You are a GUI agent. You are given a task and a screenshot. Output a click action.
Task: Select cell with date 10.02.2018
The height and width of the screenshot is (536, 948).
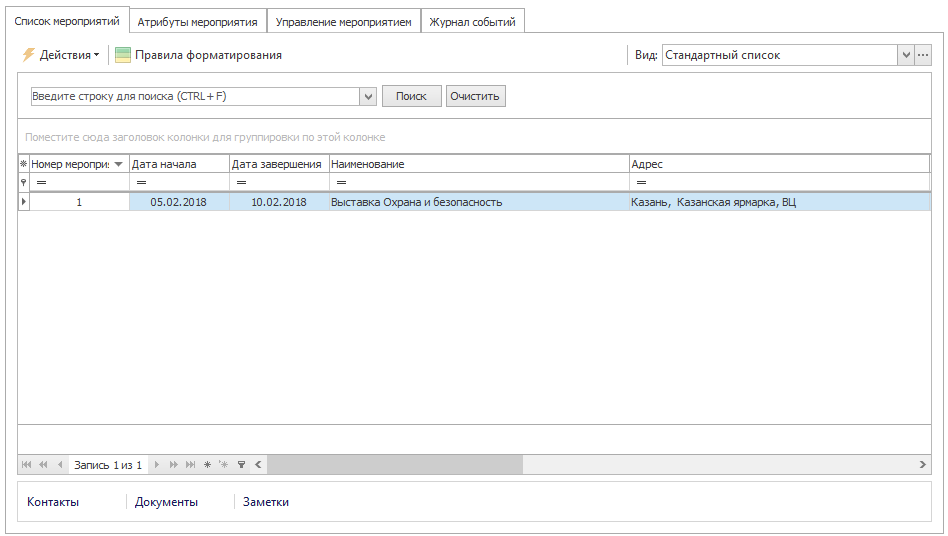pos(279,202)
